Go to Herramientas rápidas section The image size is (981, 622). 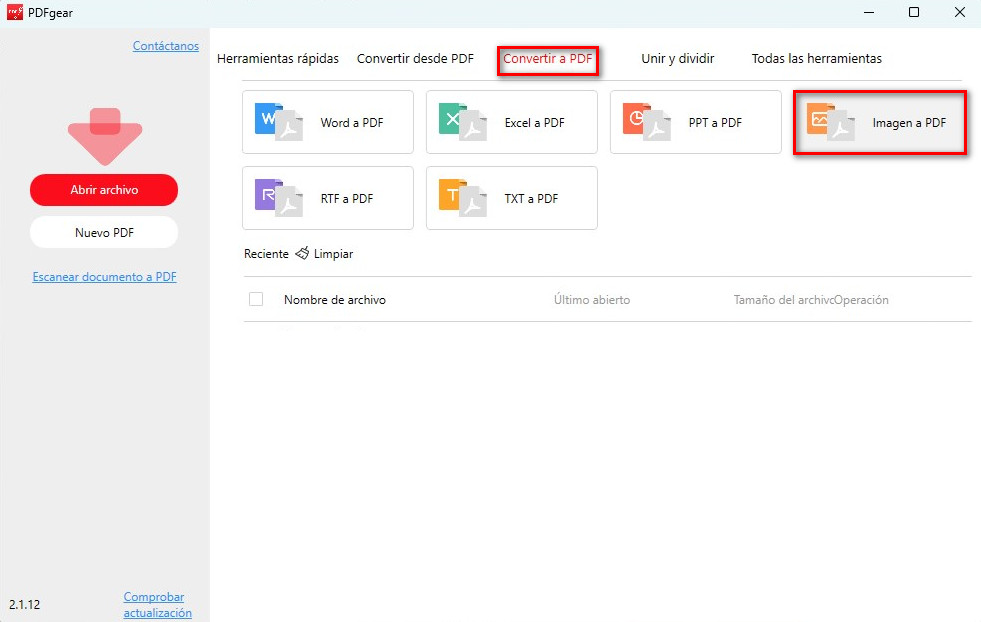pos(278,58)
